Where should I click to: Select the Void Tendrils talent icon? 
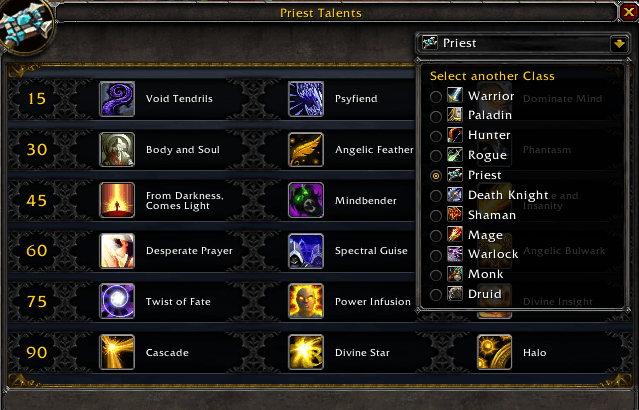coord(117,99)
